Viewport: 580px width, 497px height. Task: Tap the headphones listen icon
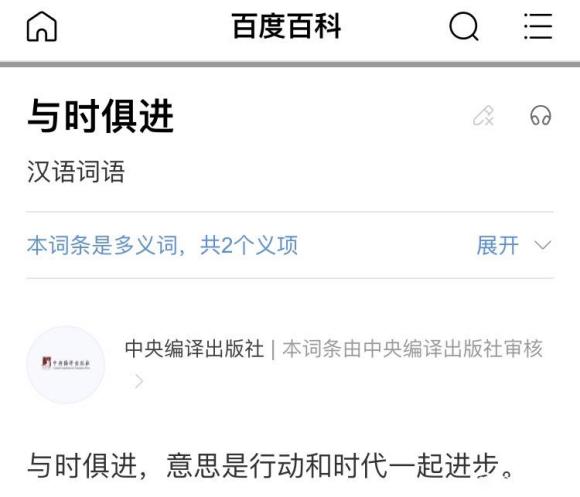coord(540,115)
